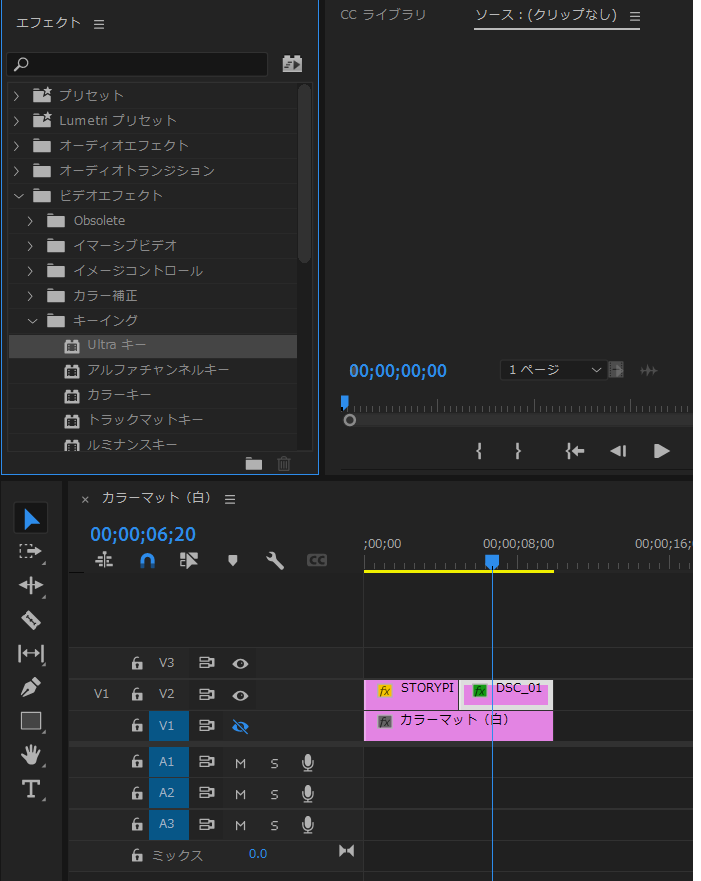Viewport: 701px width, 881px height.
Task: Toggle timeline snapping magnet icon
Action: (147, 561)
